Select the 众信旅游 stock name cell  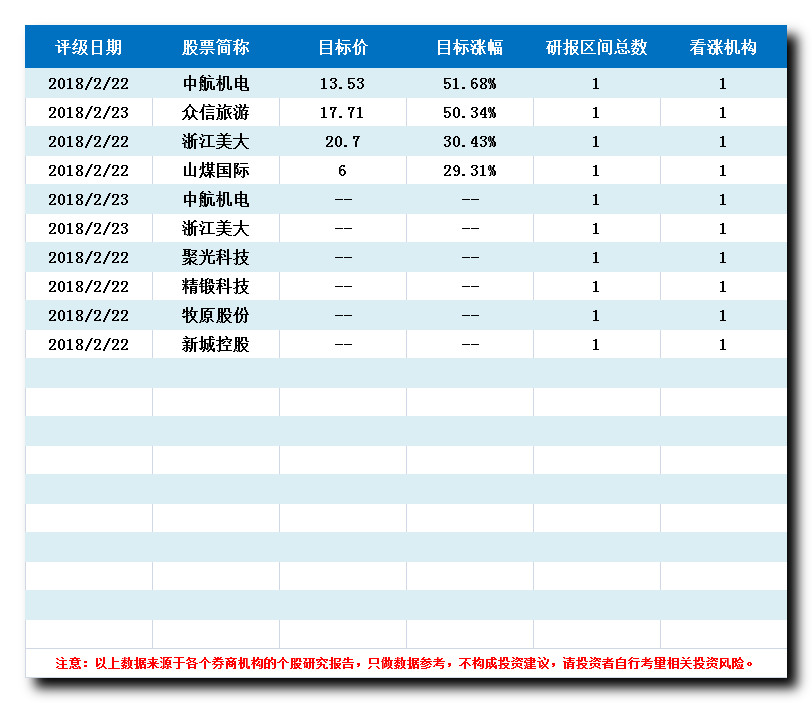pos(215,112)
